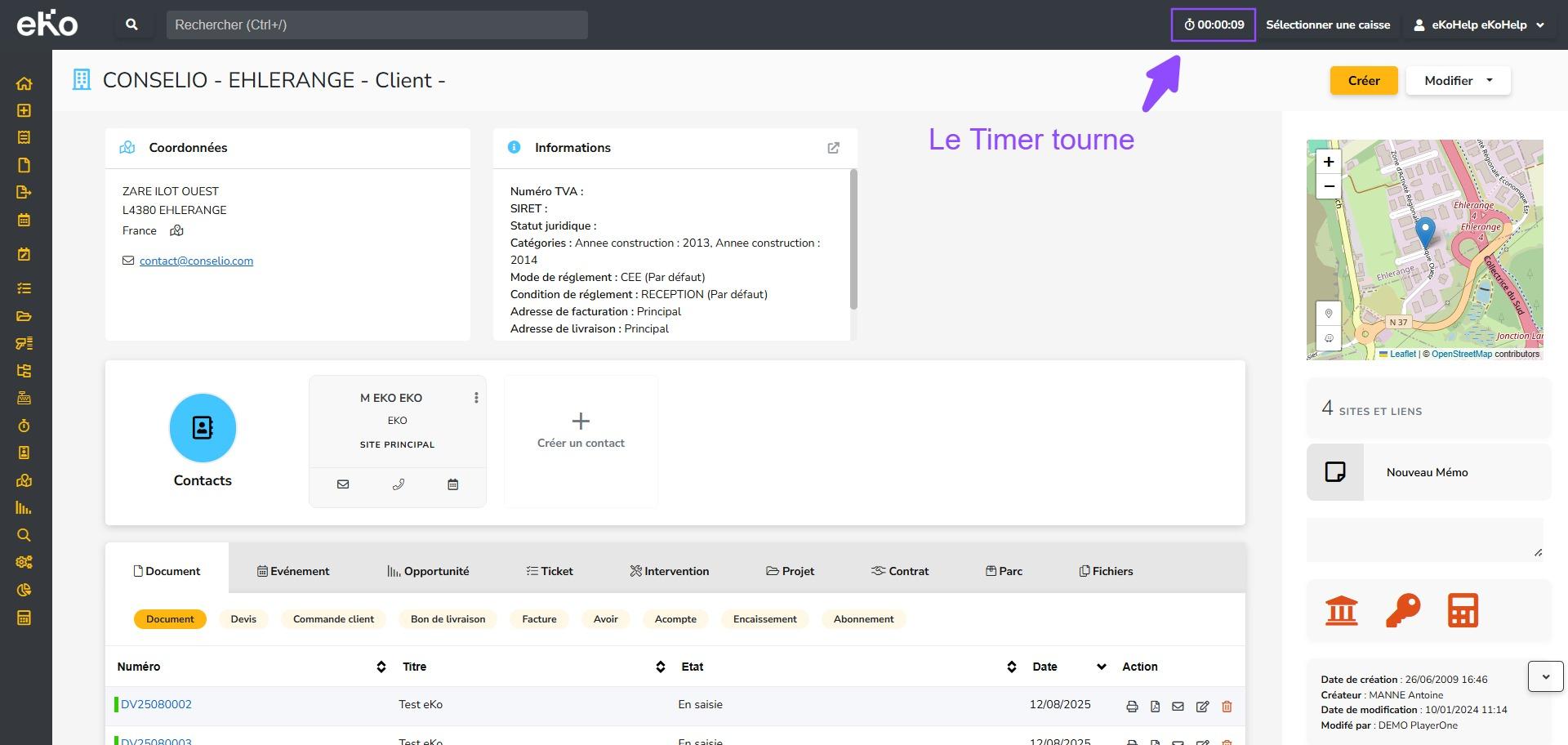
Task: Click the orange Créer button
Action: 1363,80
